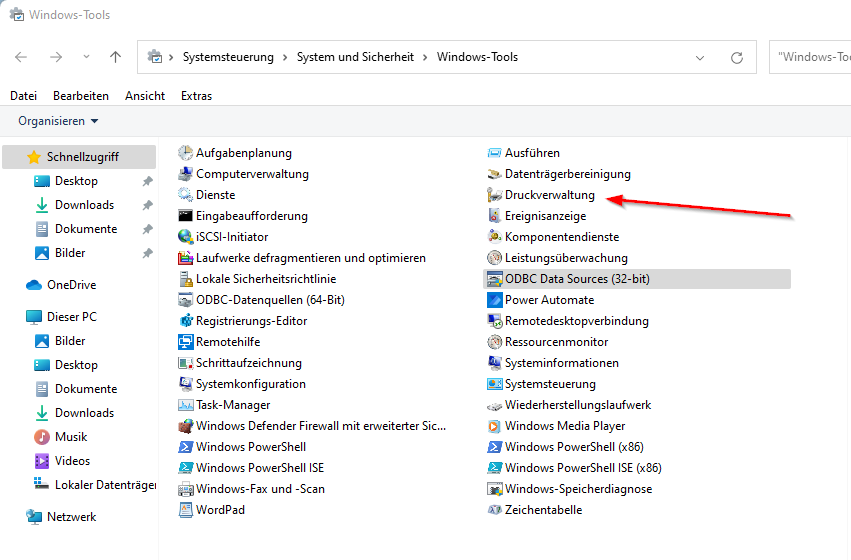Open the Ereignisanzeige icon
Screen dimensions: 851x560
494,216
